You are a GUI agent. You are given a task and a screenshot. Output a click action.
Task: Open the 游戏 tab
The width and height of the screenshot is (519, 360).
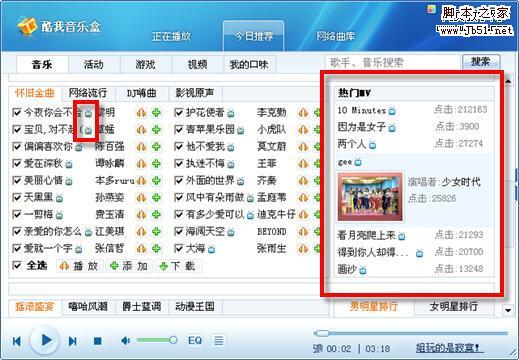[x=146, y=64]
